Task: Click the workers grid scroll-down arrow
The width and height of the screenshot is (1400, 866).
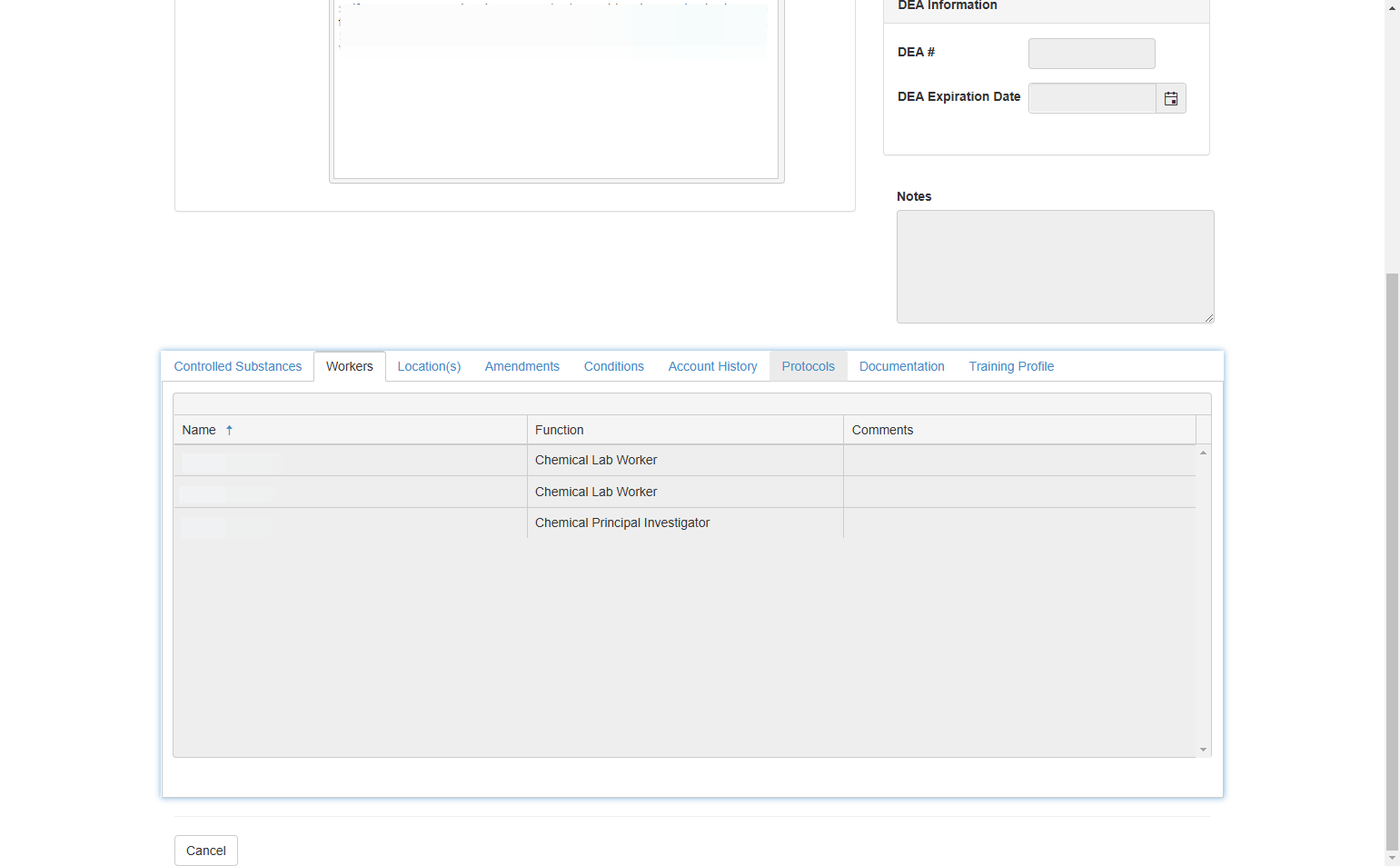Action: pos(1203,750)
